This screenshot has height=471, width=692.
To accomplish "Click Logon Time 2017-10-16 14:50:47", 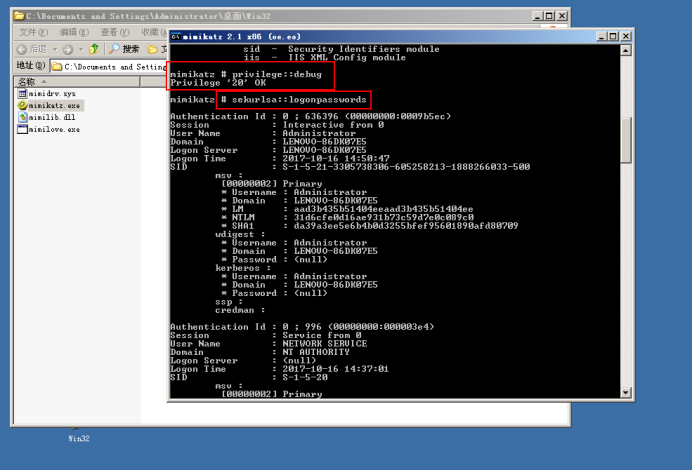I will pyautogui.click(x=280, y=158).
